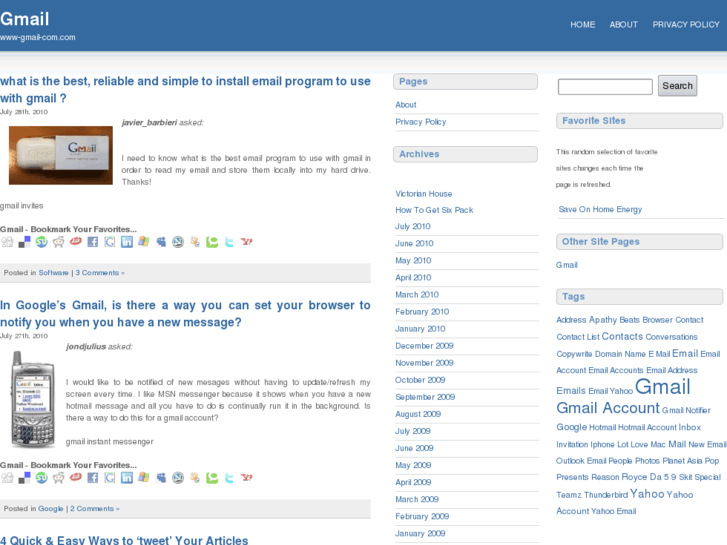727x545 pixels.
Task: Share javier_barbieri post on Facebook
Action: (x=93, y=242)
